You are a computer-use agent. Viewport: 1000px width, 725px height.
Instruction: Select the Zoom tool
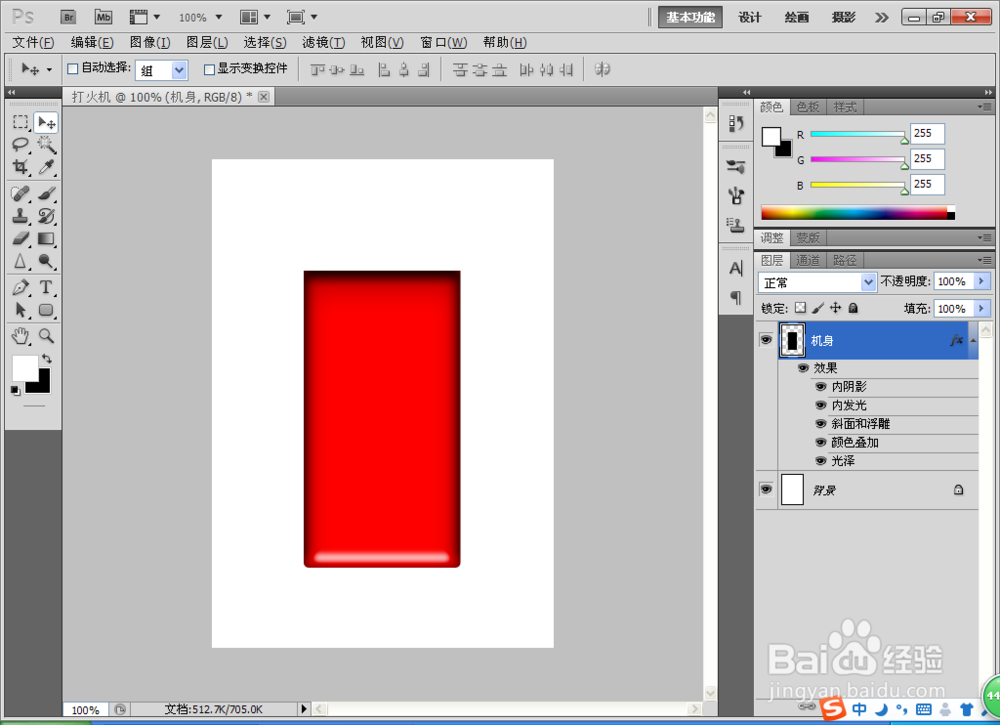coord(46,336)
